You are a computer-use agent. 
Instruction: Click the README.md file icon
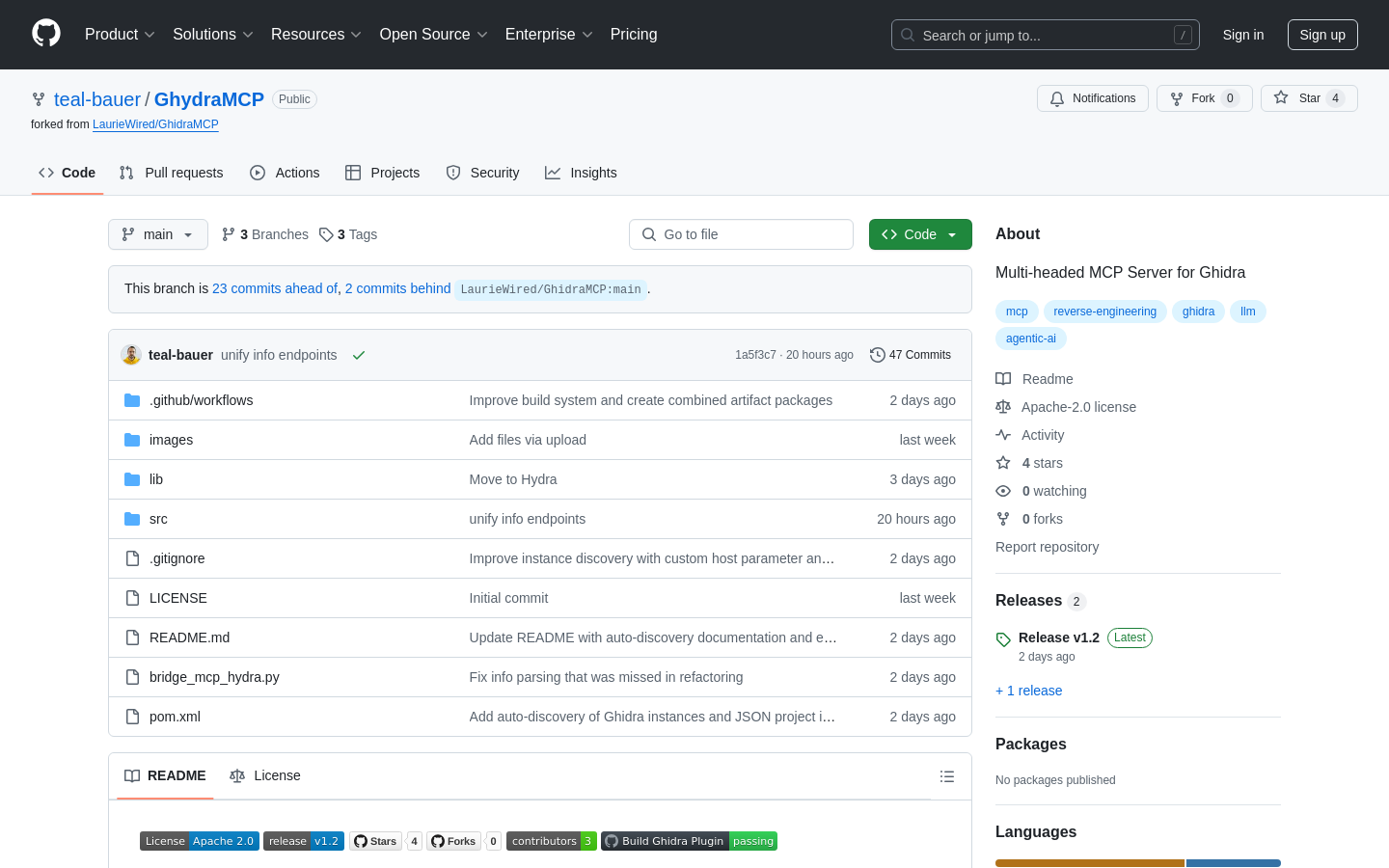point(132,637)
